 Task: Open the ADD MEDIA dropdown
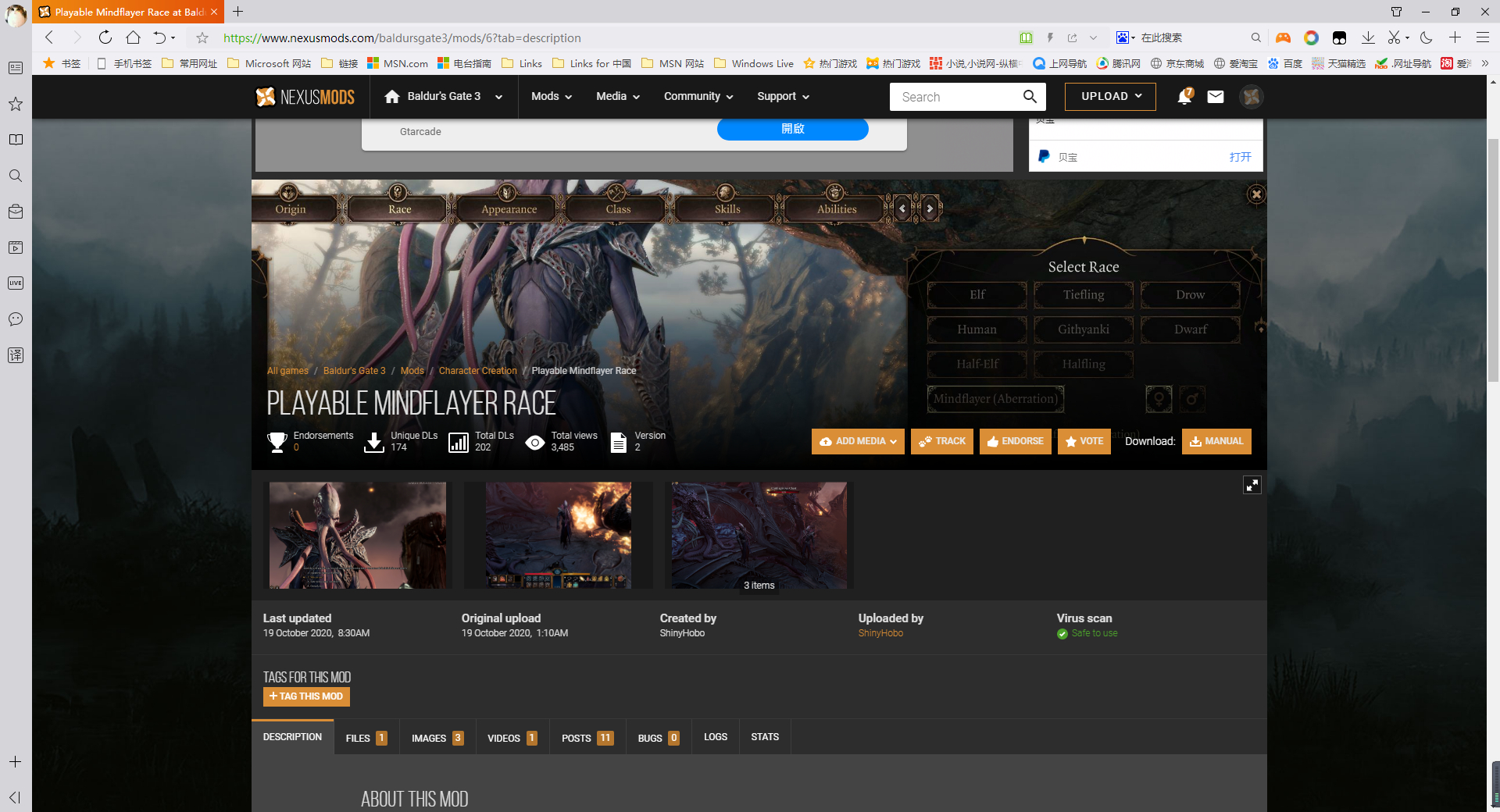tap(858, 441)
